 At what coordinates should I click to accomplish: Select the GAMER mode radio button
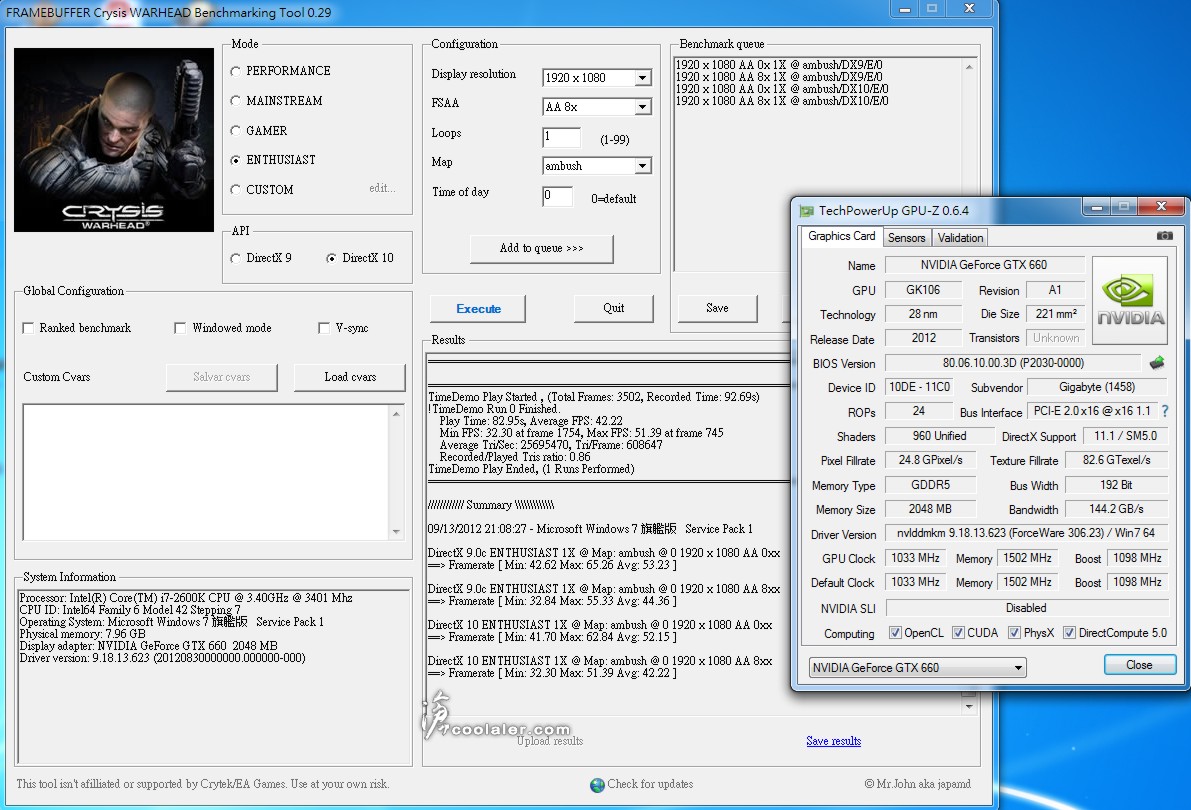pyautogui.click(x=235, y=131)
